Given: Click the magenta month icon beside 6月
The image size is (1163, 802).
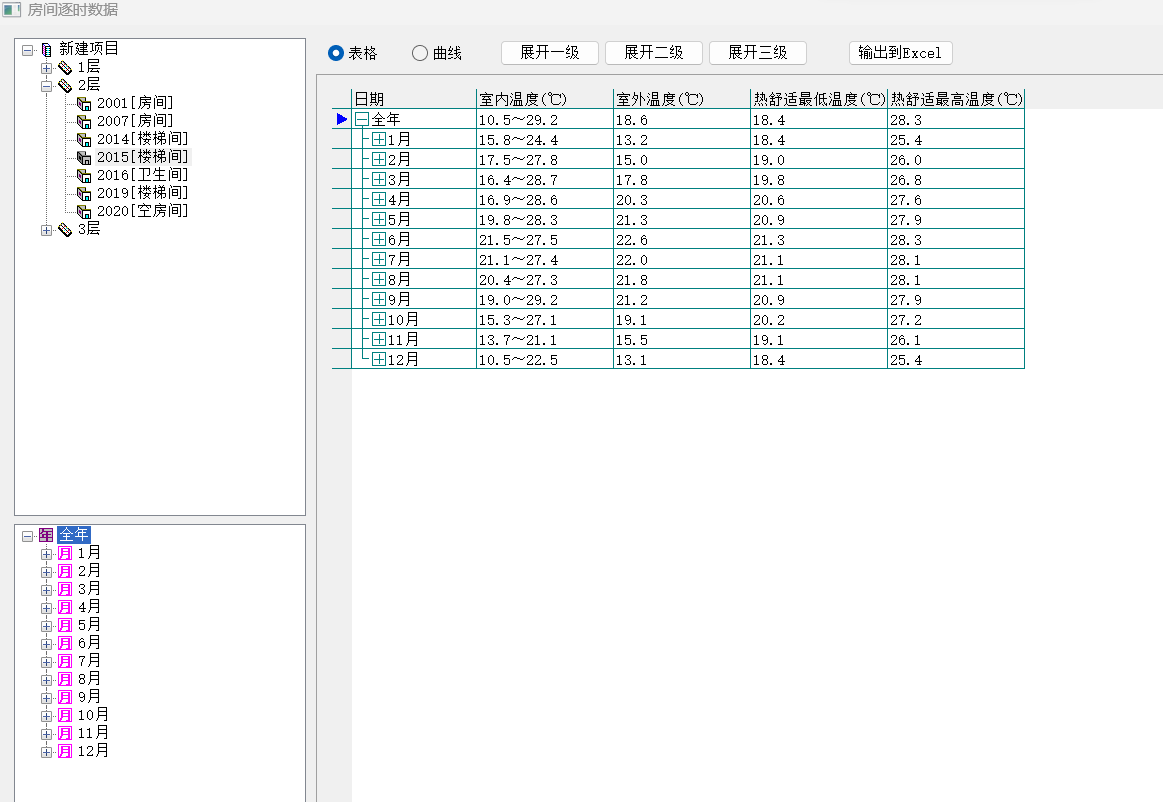Looking at the screenshot, I should click(65, 643).
